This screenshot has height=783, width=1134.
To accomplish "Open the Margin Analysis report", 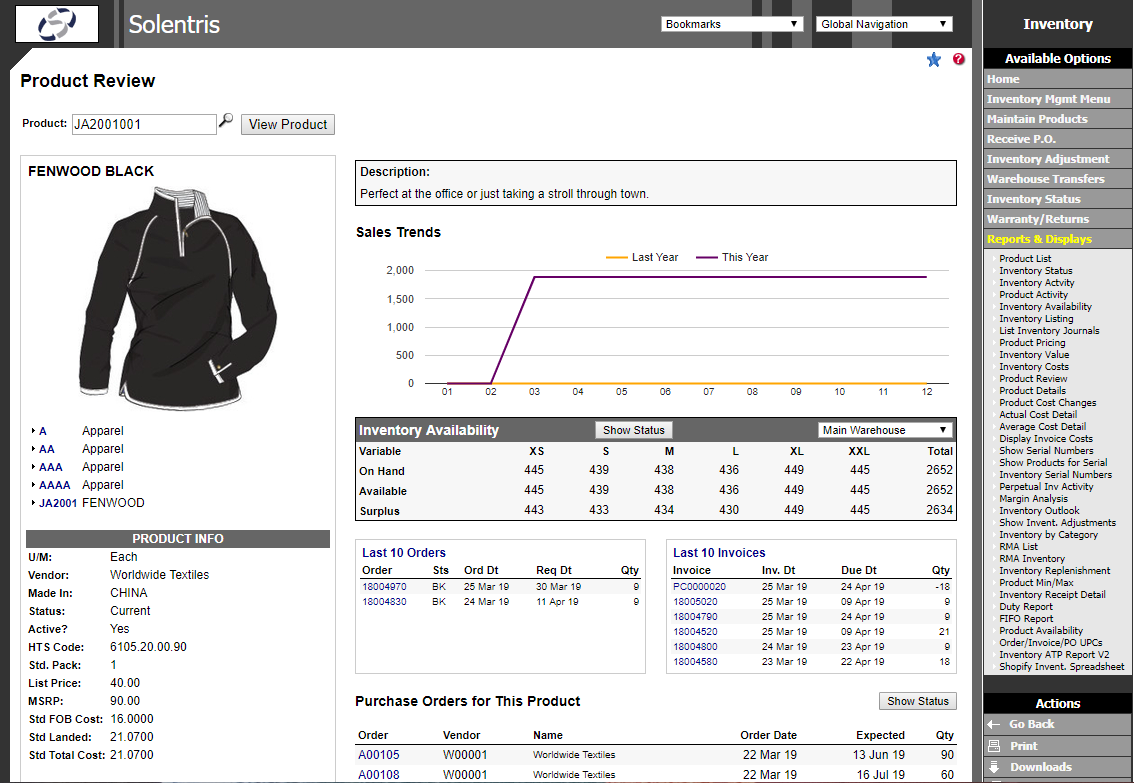I will (x=1033, y=499).
